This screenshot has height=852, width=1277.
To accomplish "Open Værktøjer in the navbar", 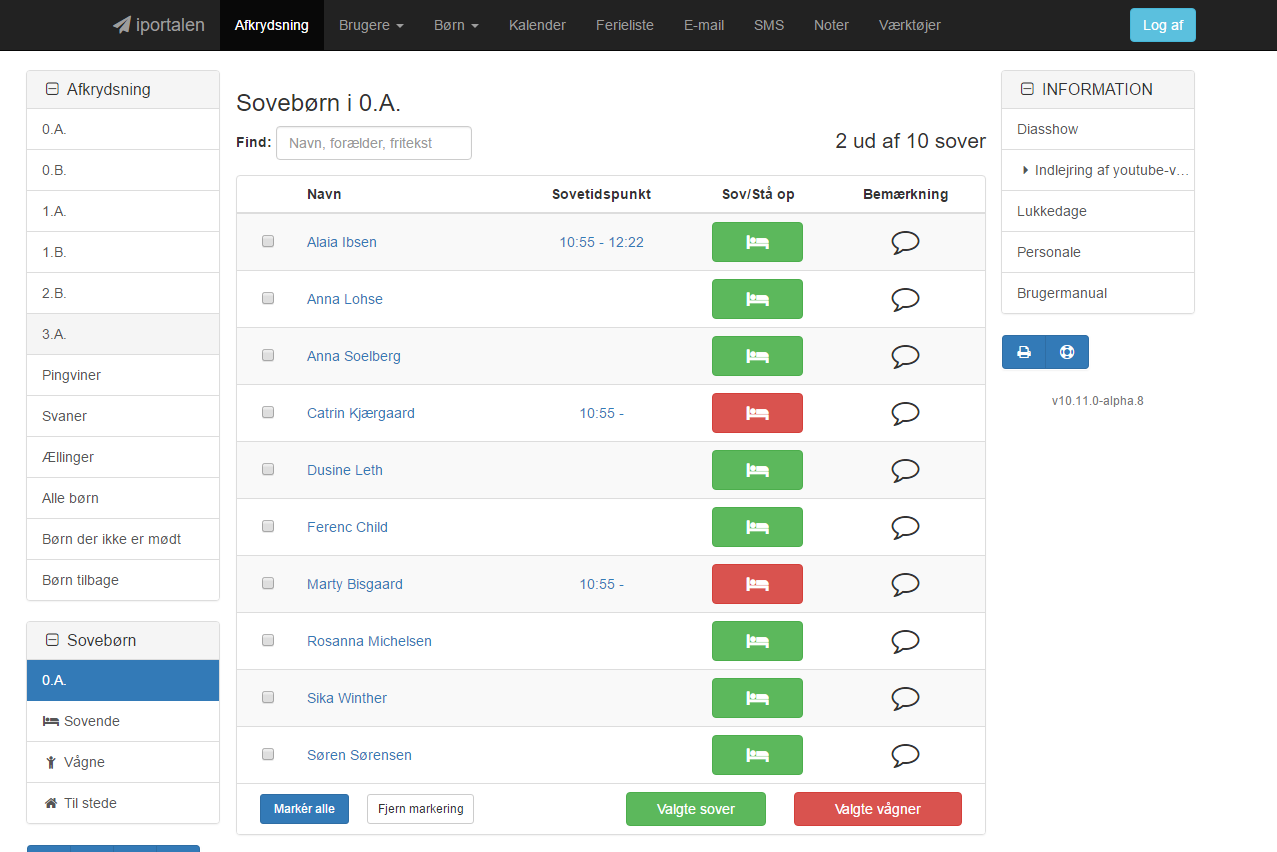I will point(910,25).
